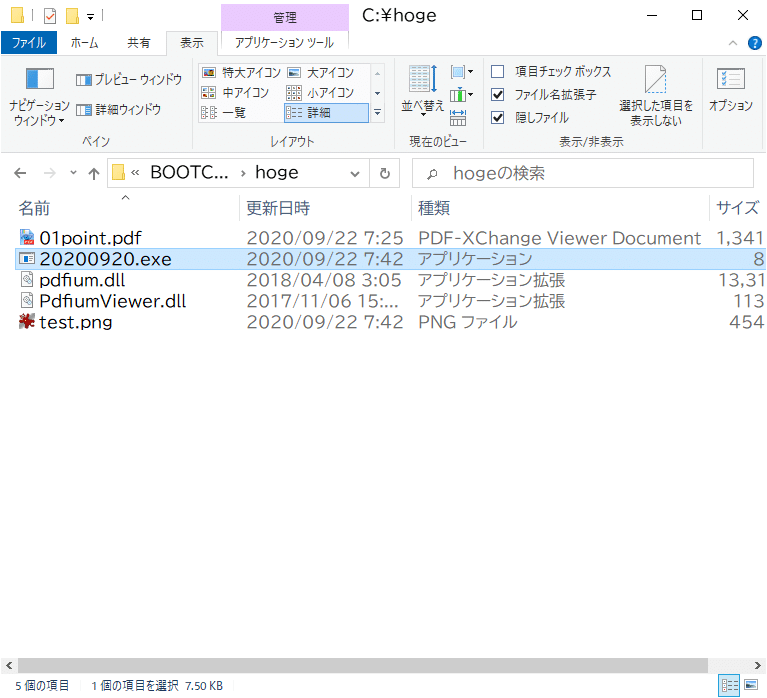This screenshot has height=698, width=767.
Task: Refresh the hoge folder view
Action: click(x=385, y=173)
